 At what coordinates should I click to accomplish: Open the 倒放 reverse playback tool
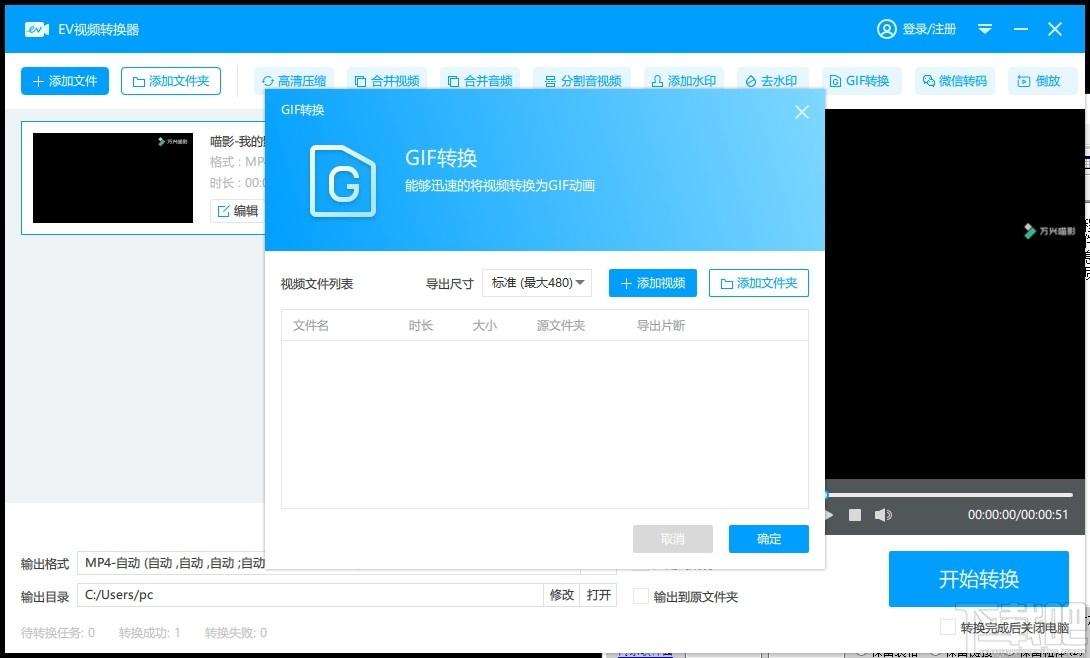[1039, 81]
